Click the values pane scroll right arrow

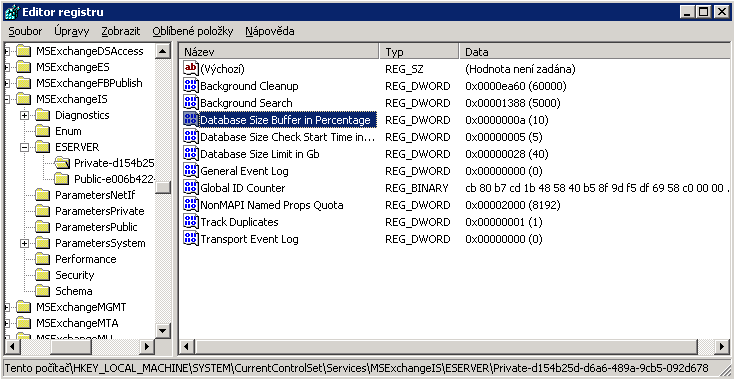tap(721, 347)
